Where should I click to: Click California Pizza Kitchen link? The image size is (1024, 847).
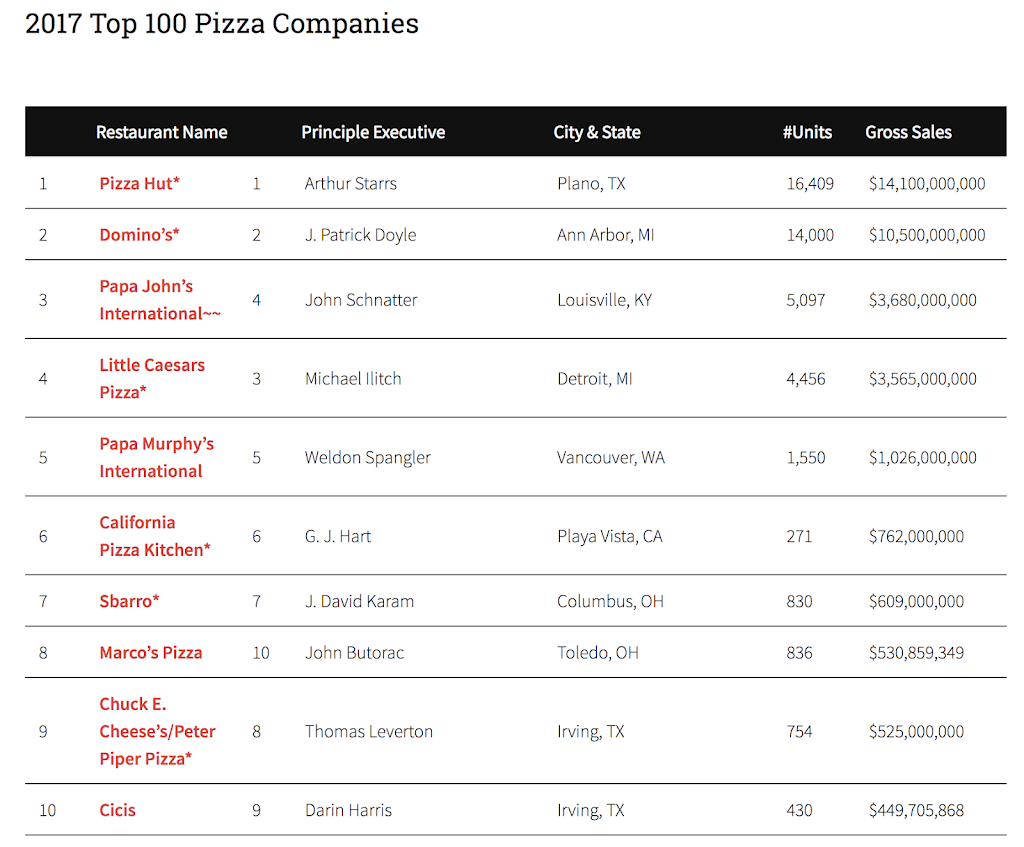coord(154,536)
